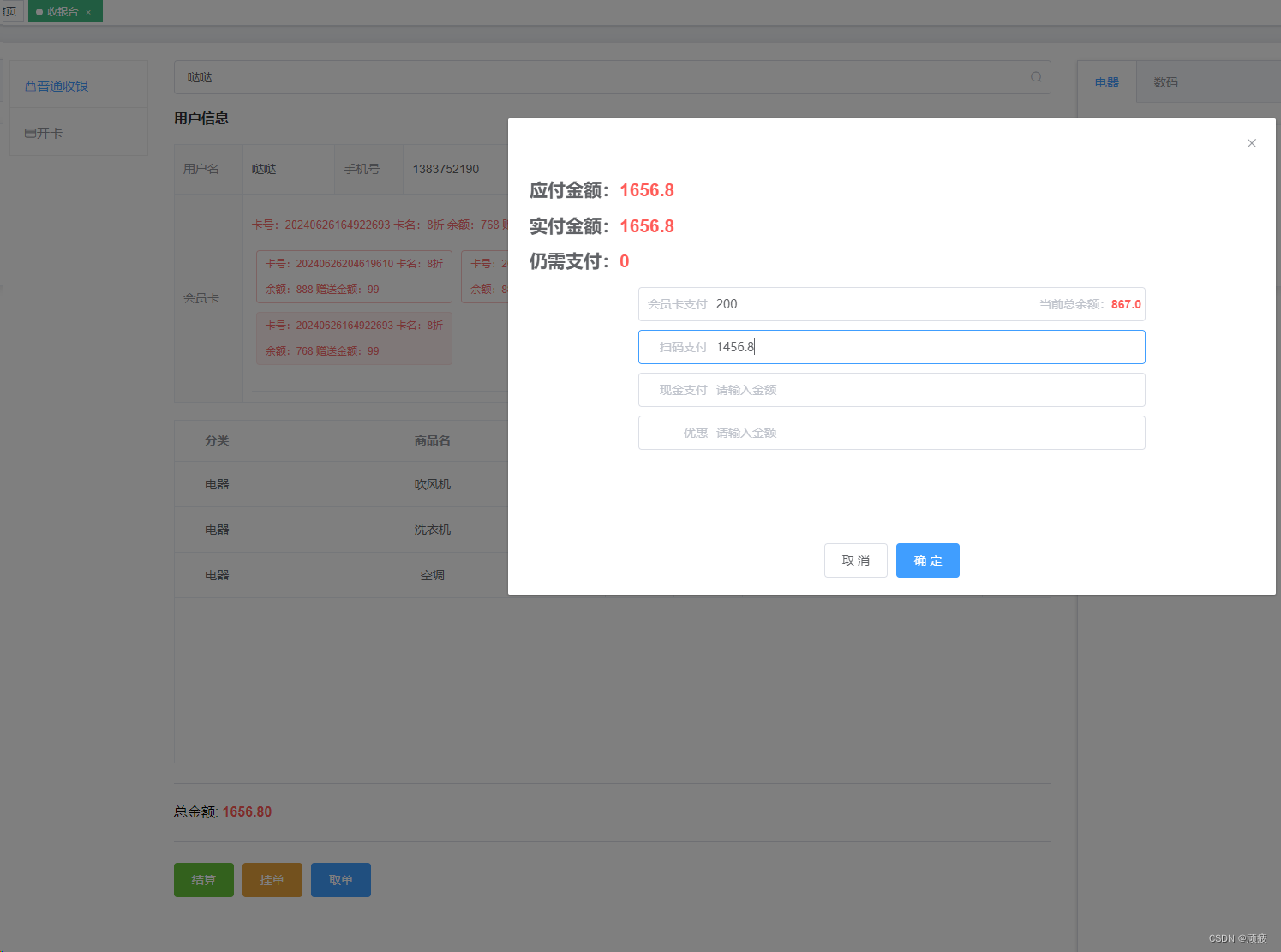Click the green 结算 button
This screenshot has width=1281, height=952.
[204, 880]
